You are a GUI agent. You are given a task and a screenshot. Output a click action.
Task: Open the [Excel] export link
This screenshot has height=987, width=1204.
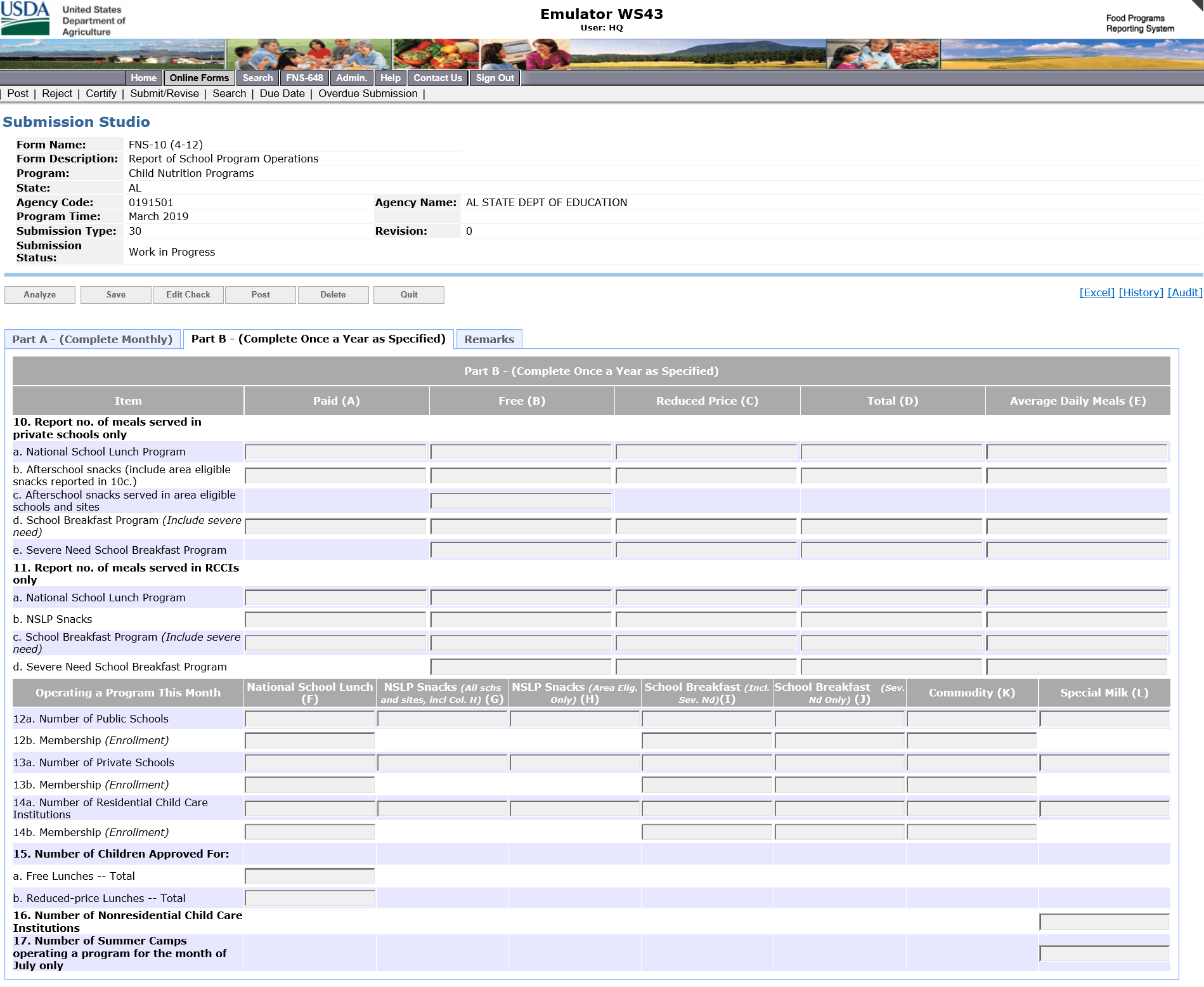[1097, 292]
